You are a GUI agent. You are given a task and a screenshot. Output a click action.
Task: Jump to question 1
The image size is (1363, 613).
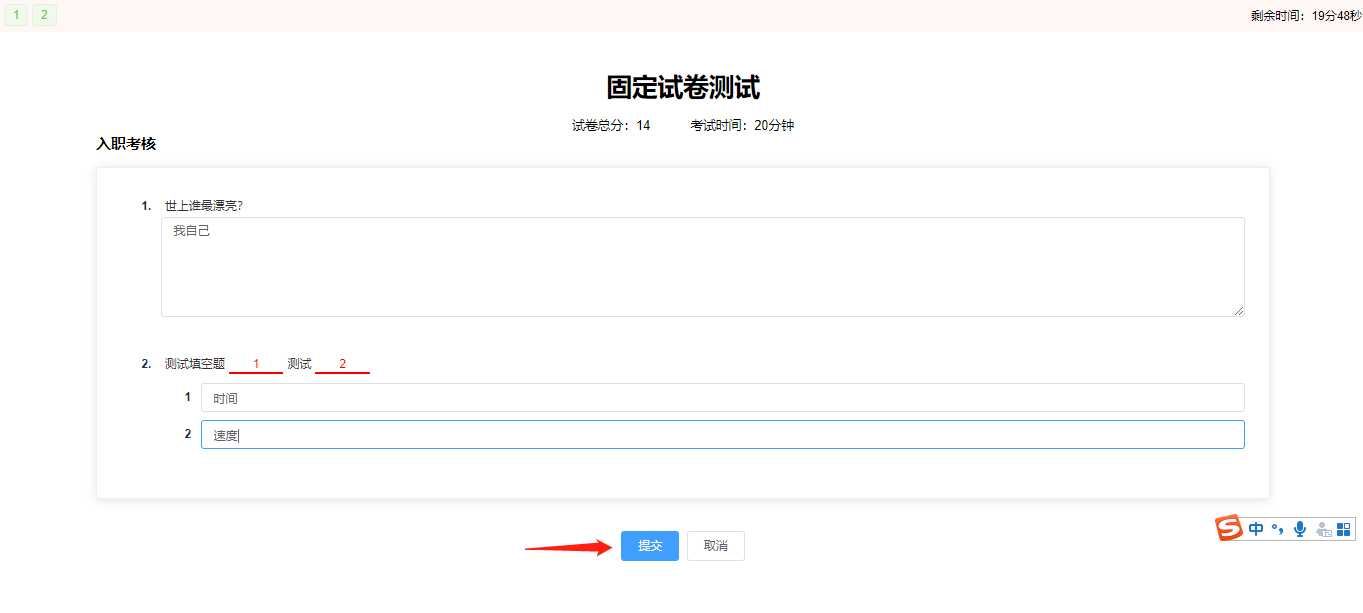(15, 15)
